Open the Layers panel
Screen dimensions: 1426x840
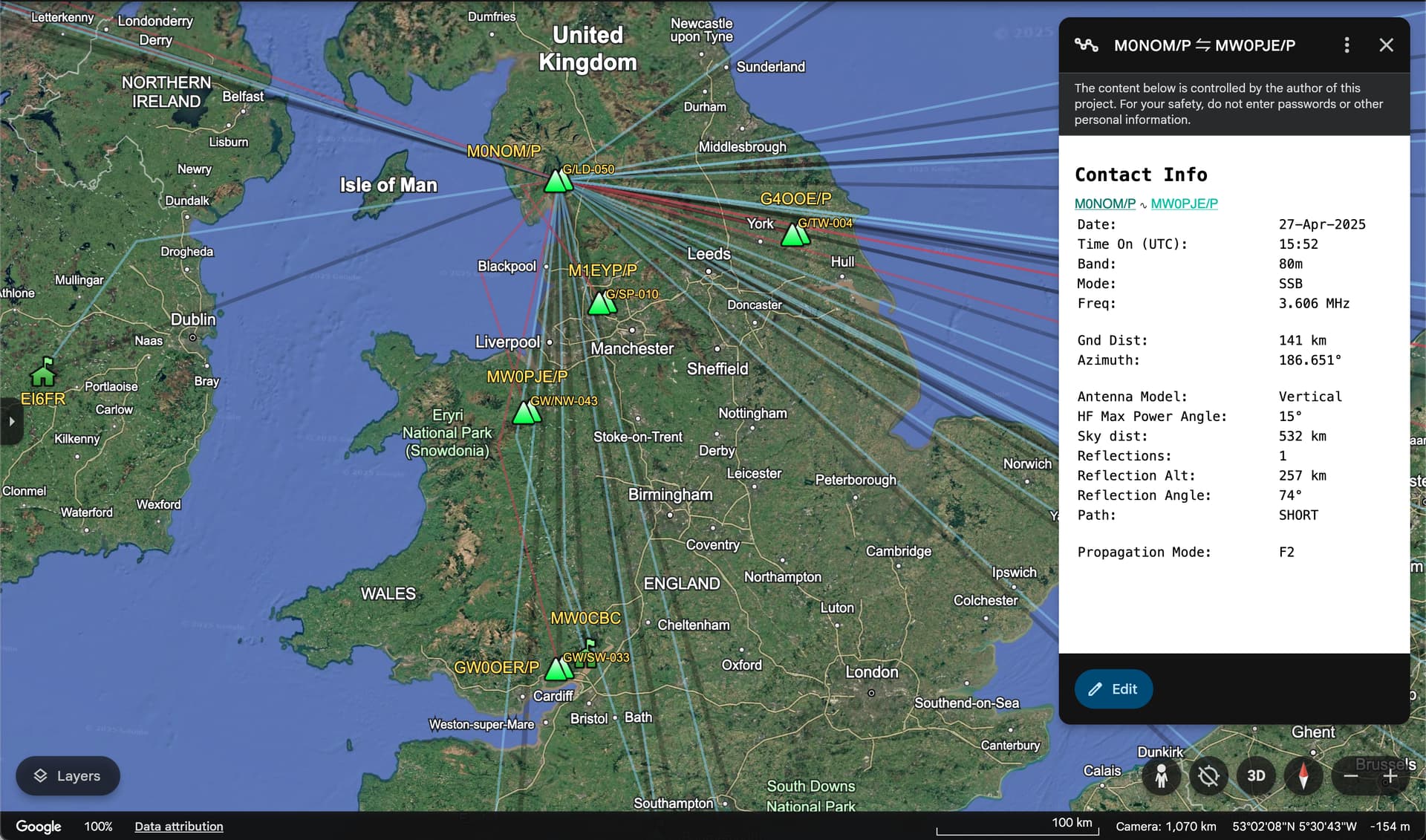point(68,775)
